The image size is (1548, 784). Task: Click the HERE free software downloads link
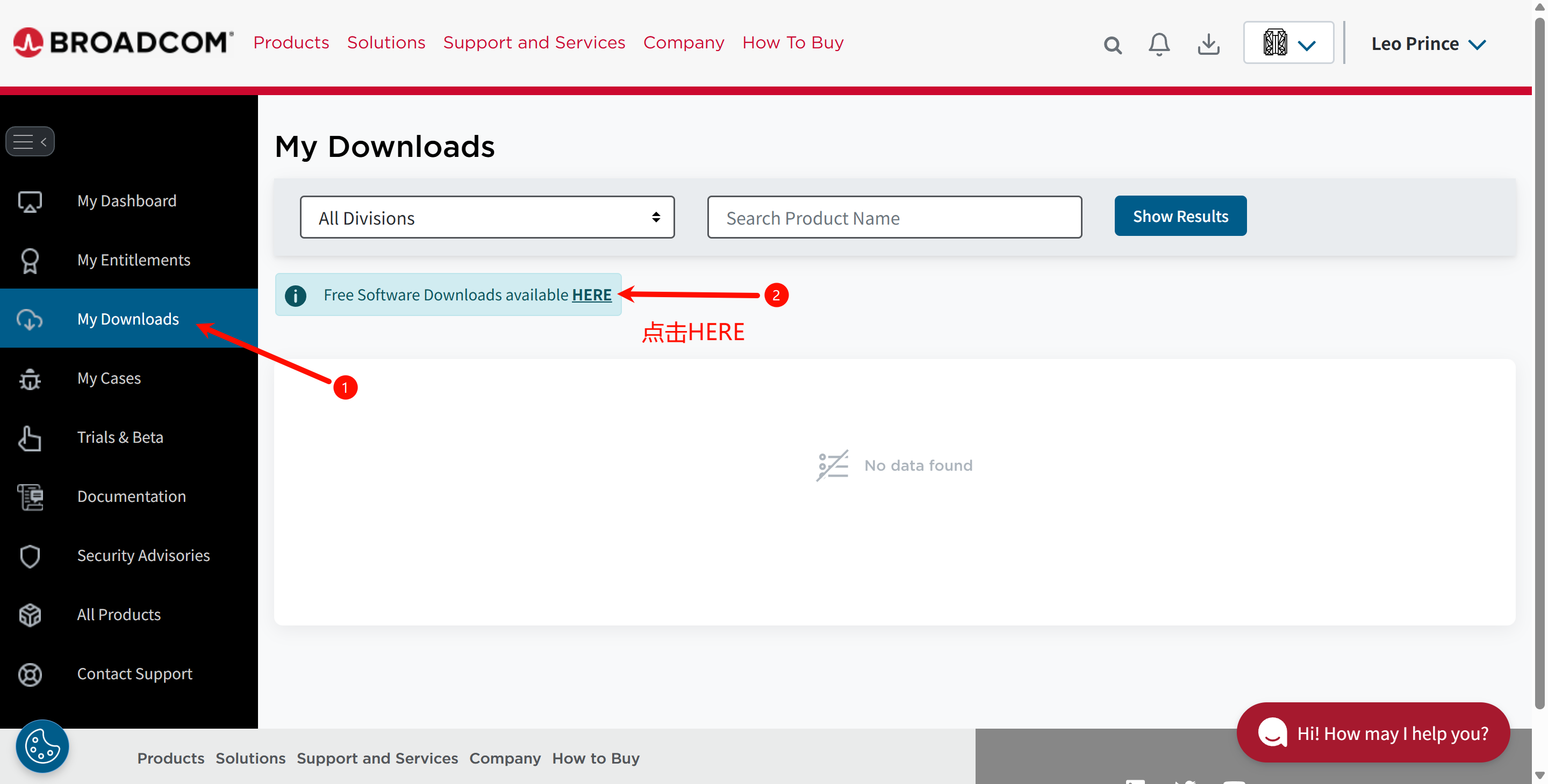click(592, 295)
